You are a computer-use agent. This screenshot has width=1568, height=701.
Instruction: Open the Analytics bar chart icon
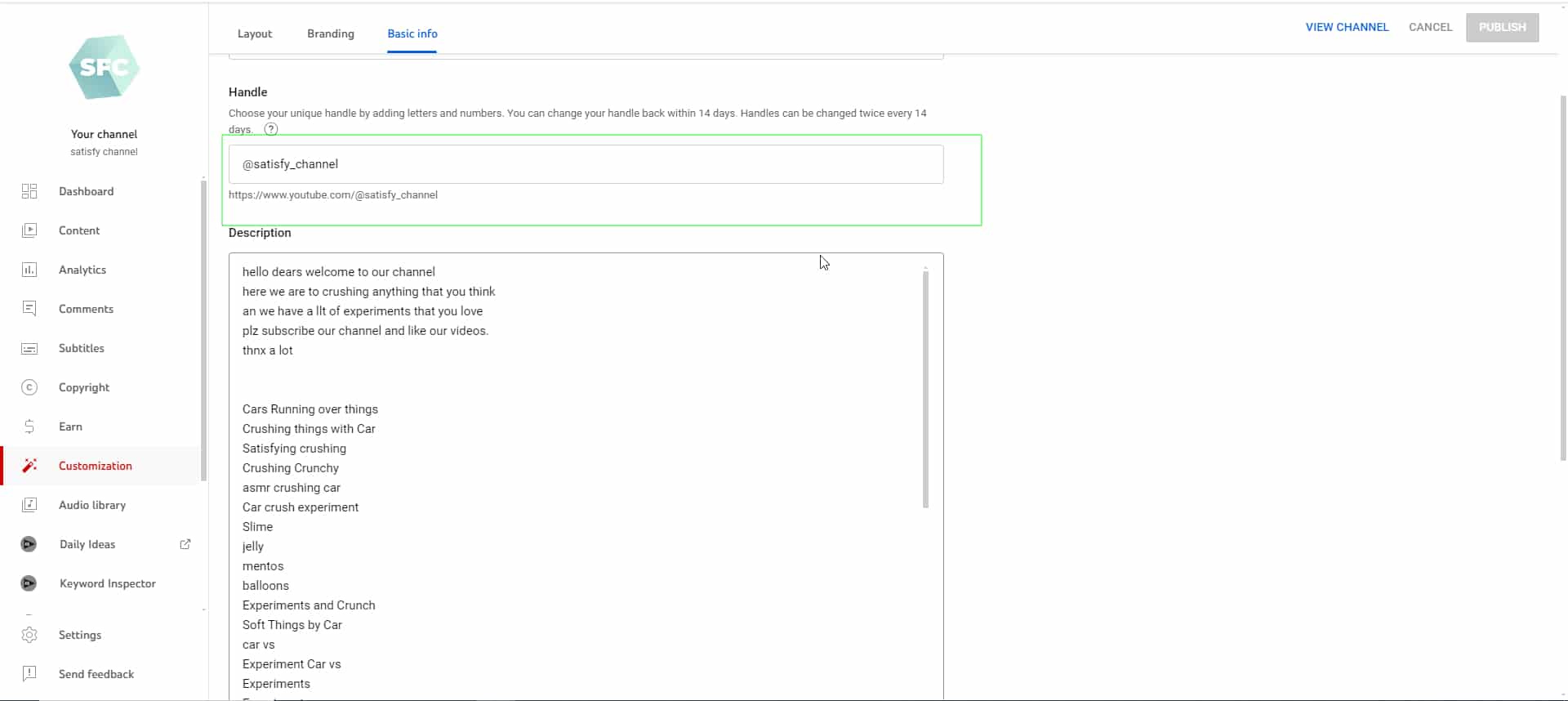click(29, 270)
